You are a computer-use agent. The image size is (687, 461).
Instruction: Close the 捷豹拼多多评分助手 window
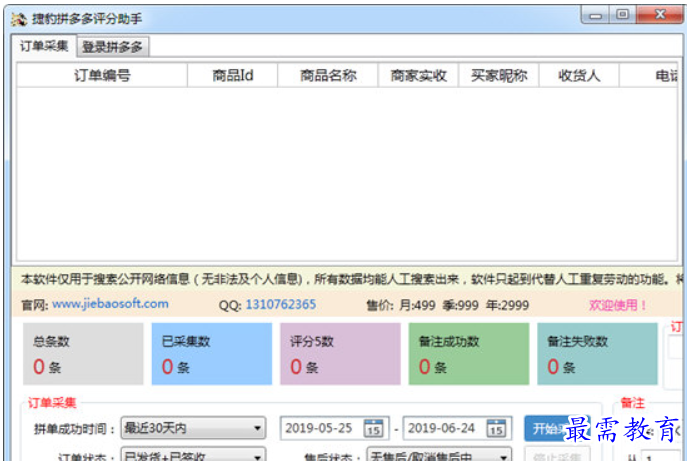click(x=660, y=14)
